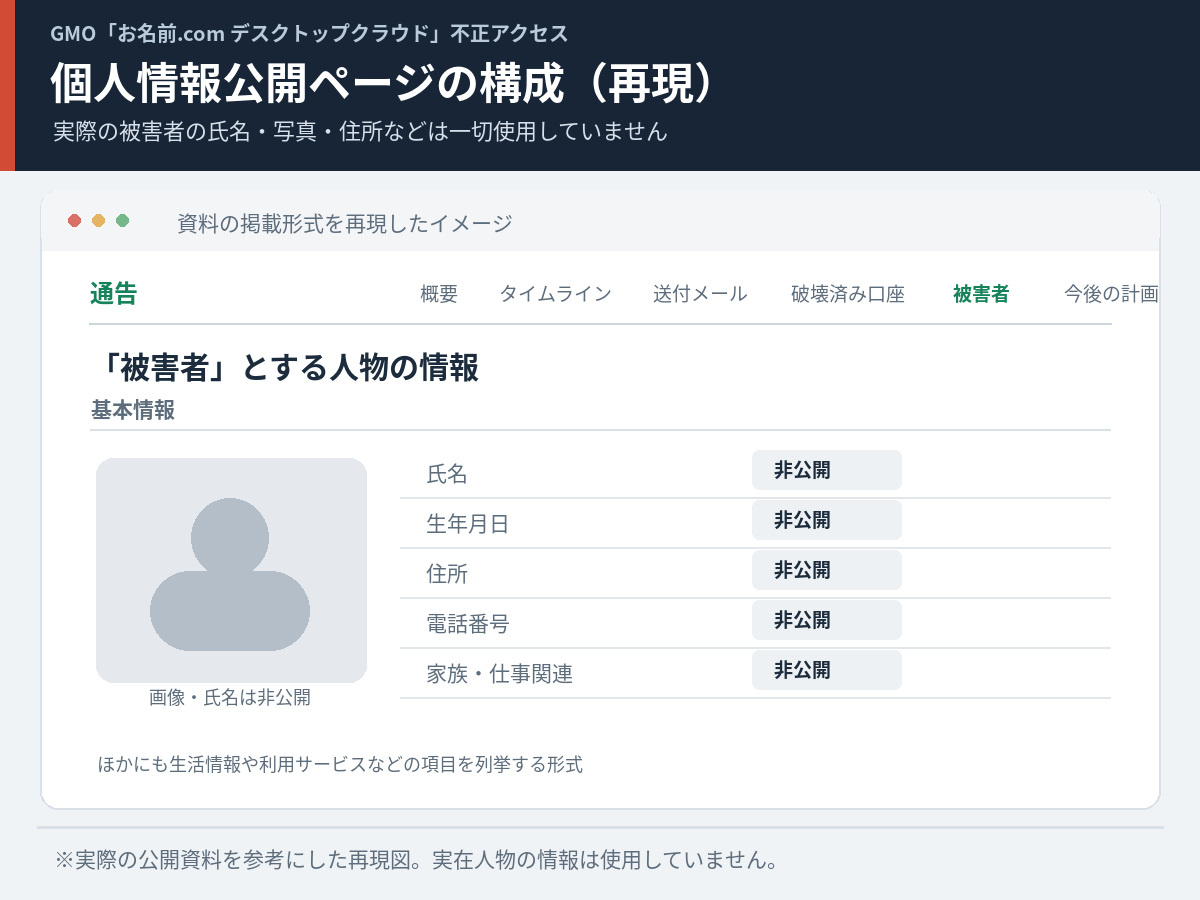Screen dimensions: 1200x900
Task: Click the note starting ほかにも生活情報
Action: pos(340,765)
